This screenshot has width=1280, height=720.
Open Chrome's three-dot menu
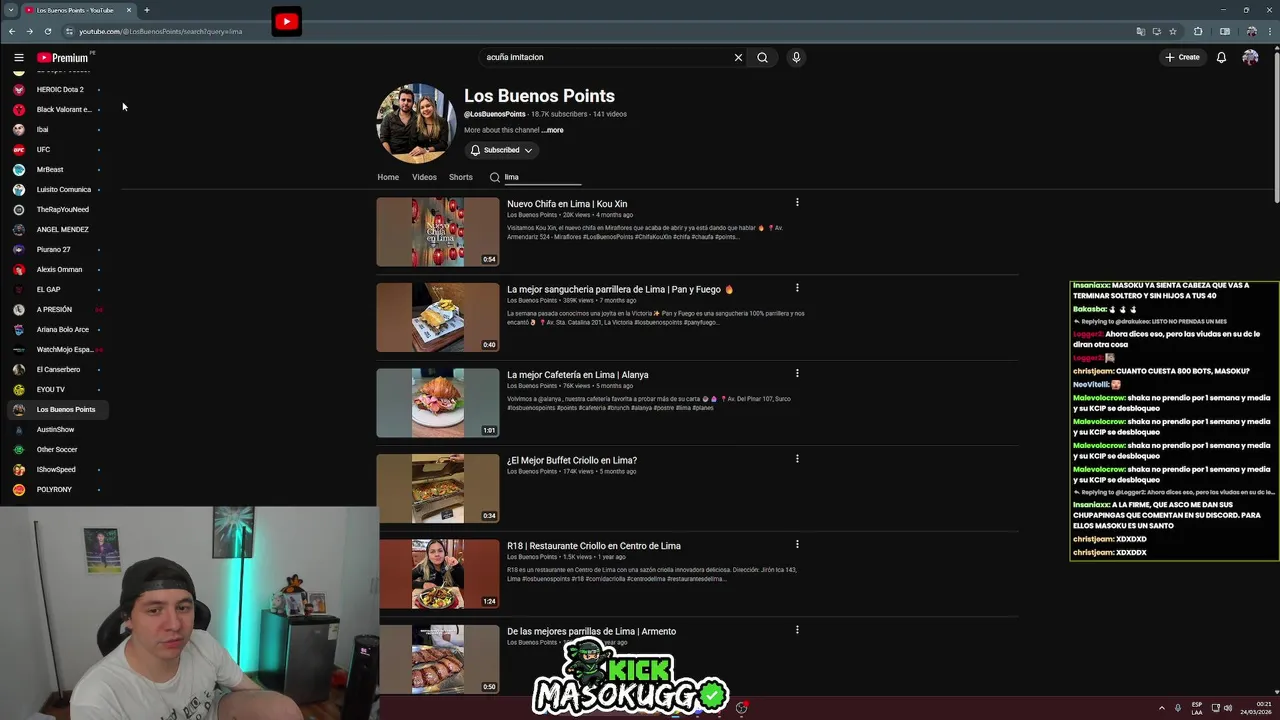pyautogui.click(x=1268, y=31)
